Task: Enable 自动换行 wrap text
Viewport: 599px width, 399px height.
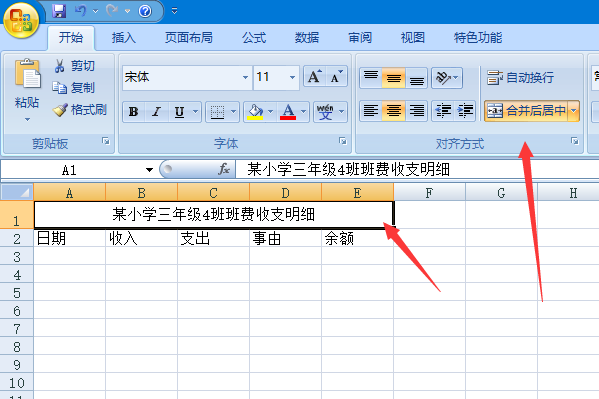Action: tap(521, 78)
